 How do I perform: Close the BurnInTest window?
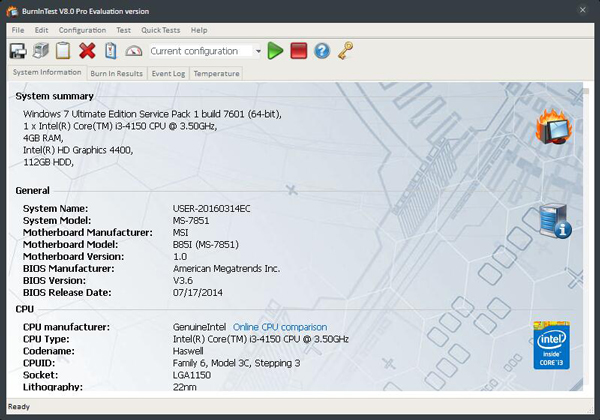click(582, 10)
